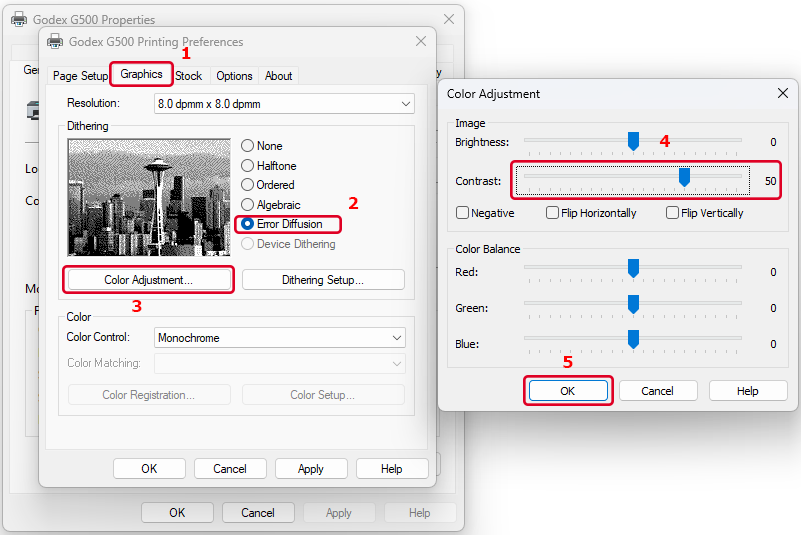Confirm Color Adjustment with OK

click(x=567, y=391)
